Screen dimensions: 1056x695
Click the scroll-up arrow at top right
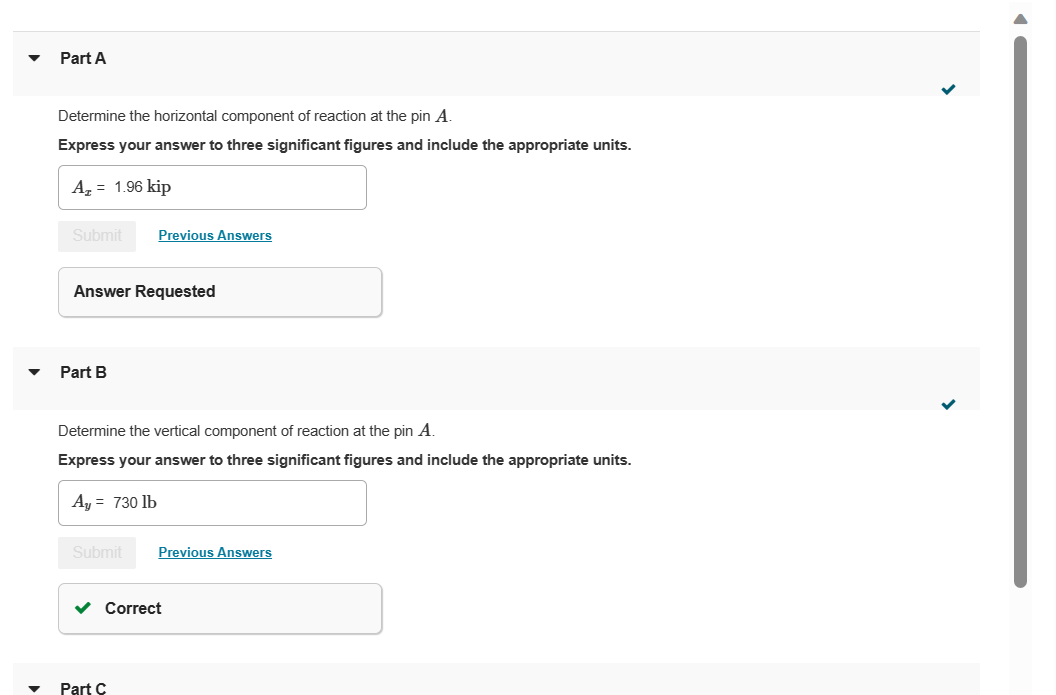click(x=1019, y=17)
